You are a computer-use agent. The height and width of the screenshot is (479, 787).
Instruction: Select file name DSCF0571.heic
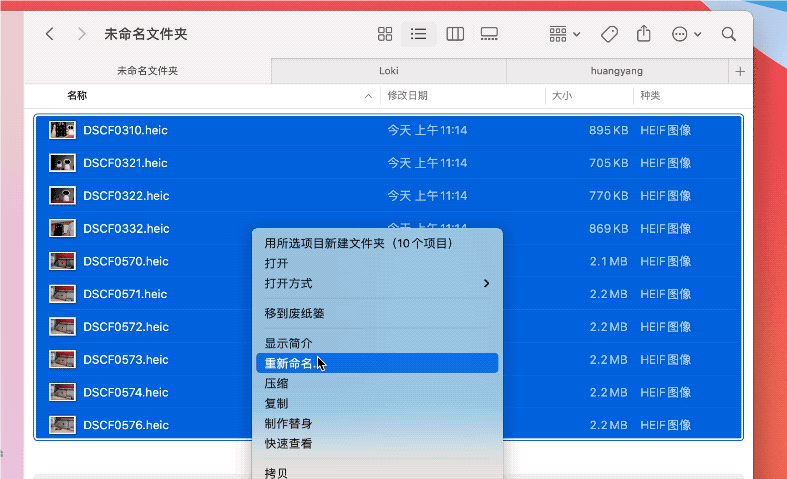pyautogui.click(x=125, y=294)
